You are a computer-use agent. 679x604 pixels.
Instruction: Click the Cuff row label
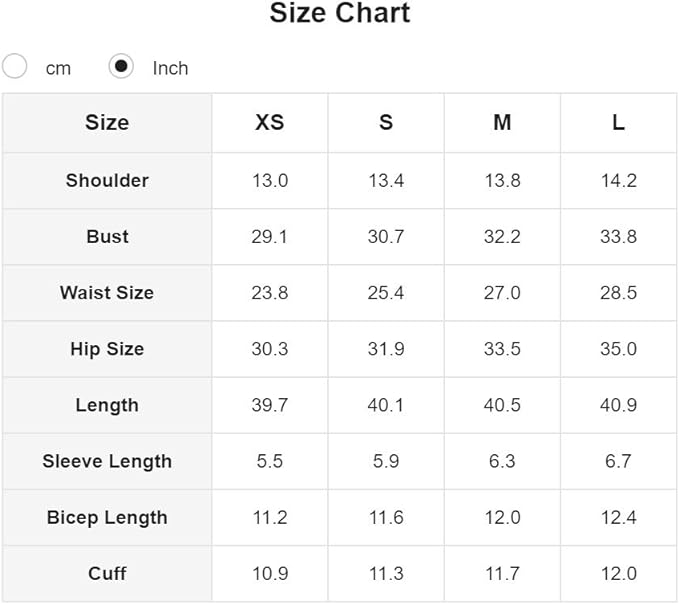click(x=107, y=573)
